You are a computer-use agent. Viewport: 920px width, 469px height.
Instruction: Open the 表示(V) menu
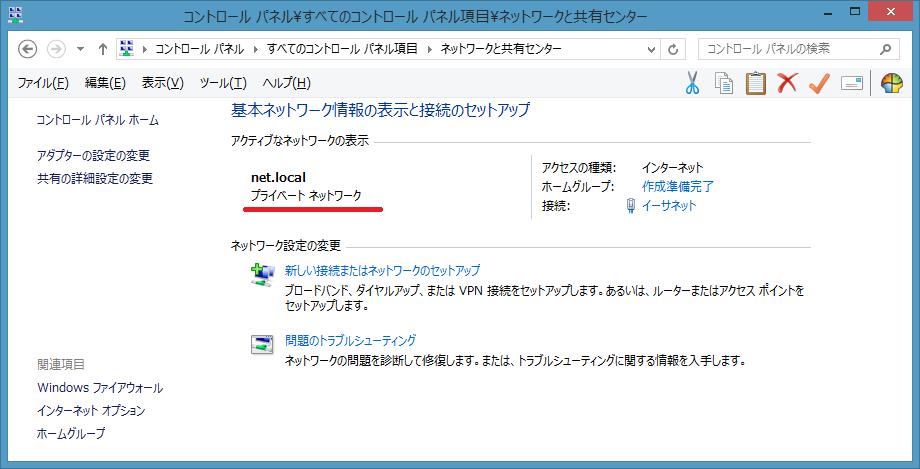click(163, 83)
